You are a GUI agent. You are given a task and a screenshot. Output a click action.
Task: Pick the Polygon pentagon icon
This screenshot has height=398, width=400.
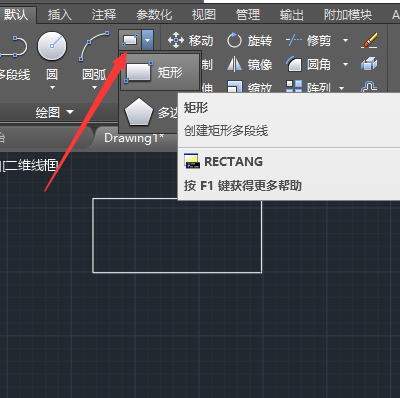(139, 112)
